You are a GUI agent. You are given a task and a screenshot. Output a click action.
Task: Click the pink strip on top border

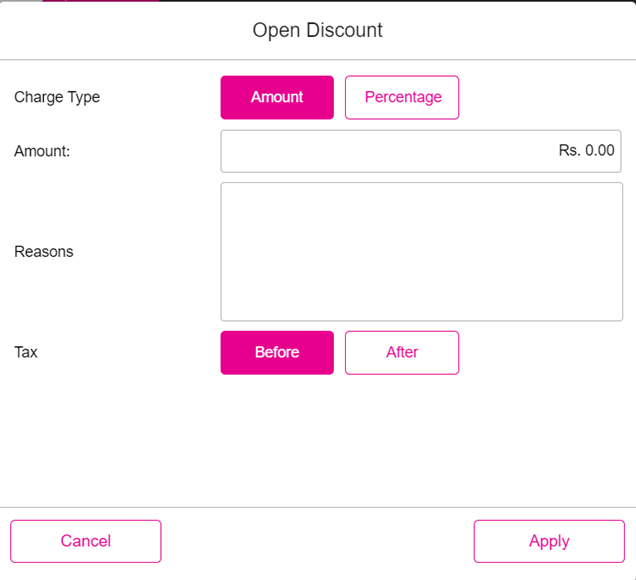[100, 1]
